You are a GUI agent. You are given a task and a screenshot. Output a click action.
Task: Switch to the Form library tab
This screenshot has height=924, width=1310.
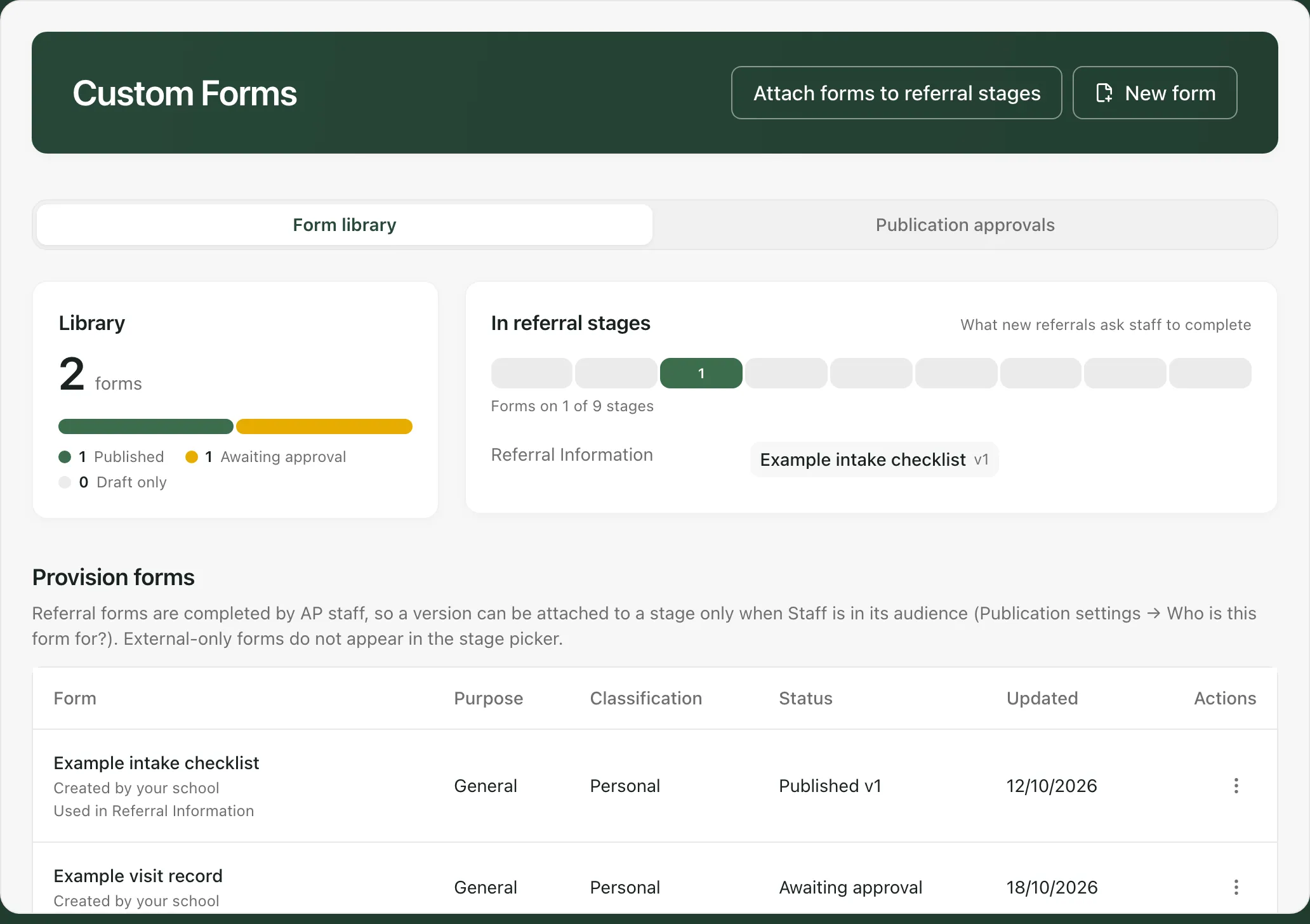coord(345,225)
